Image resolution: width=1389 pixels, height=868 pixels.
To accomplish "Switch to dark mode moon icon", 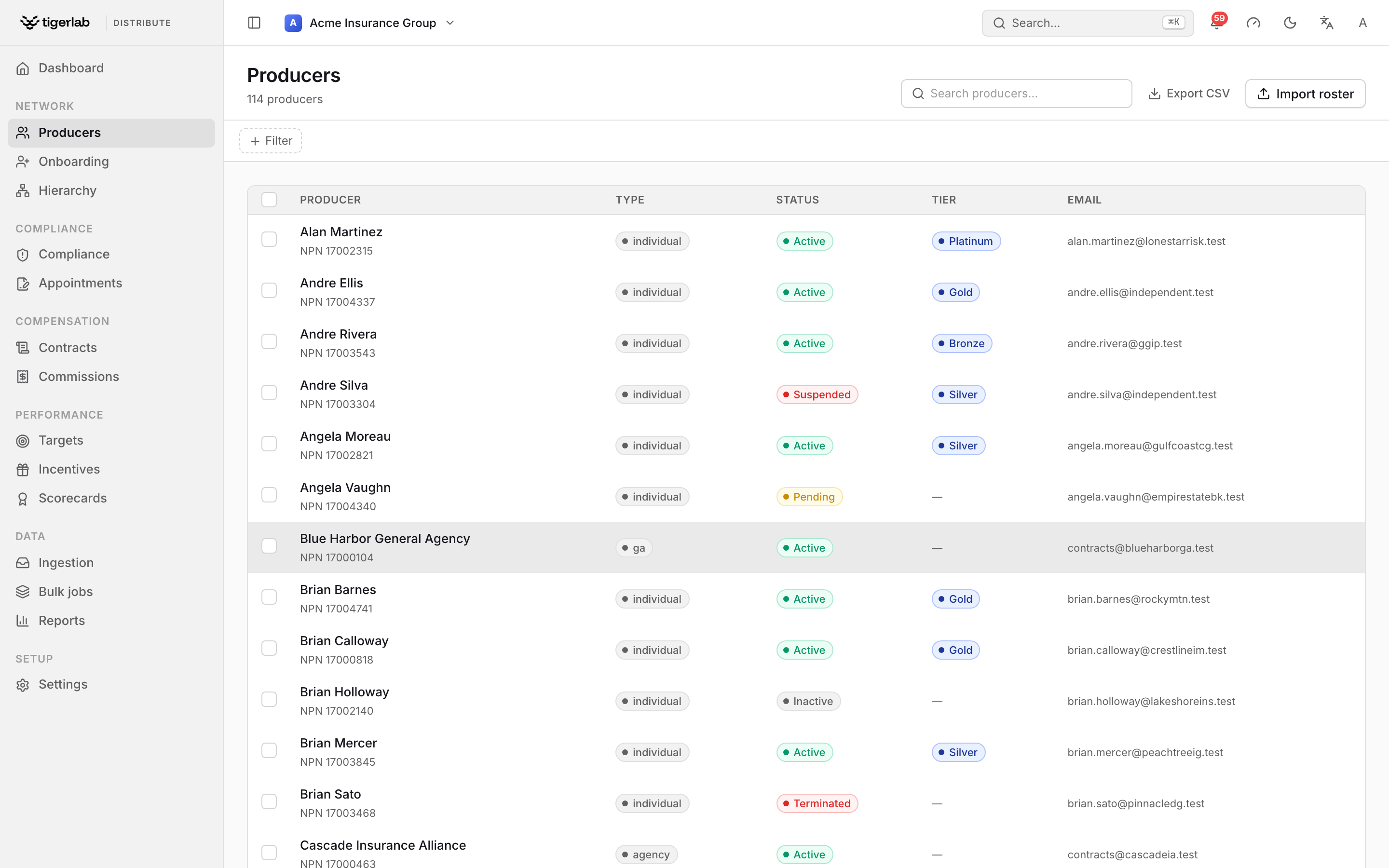I will (x=1290, y=23).
